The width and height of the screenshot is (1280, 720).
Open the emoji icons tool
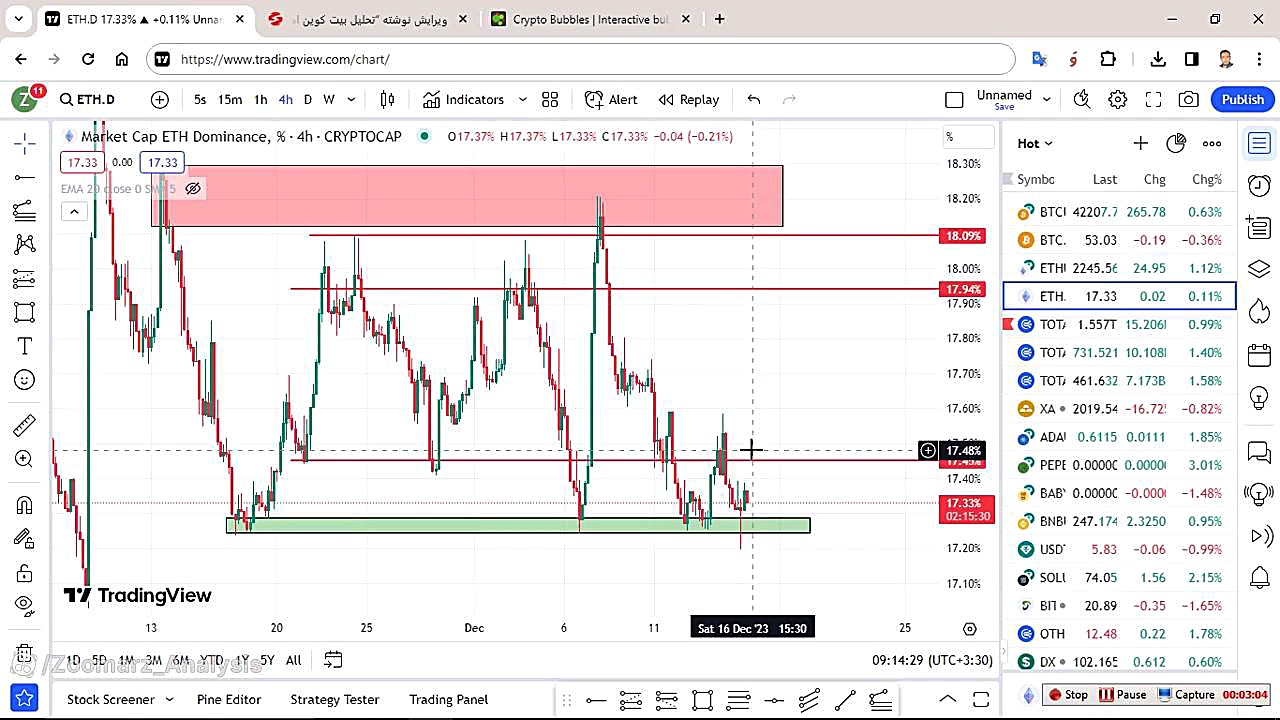click(x=25, y=380)
